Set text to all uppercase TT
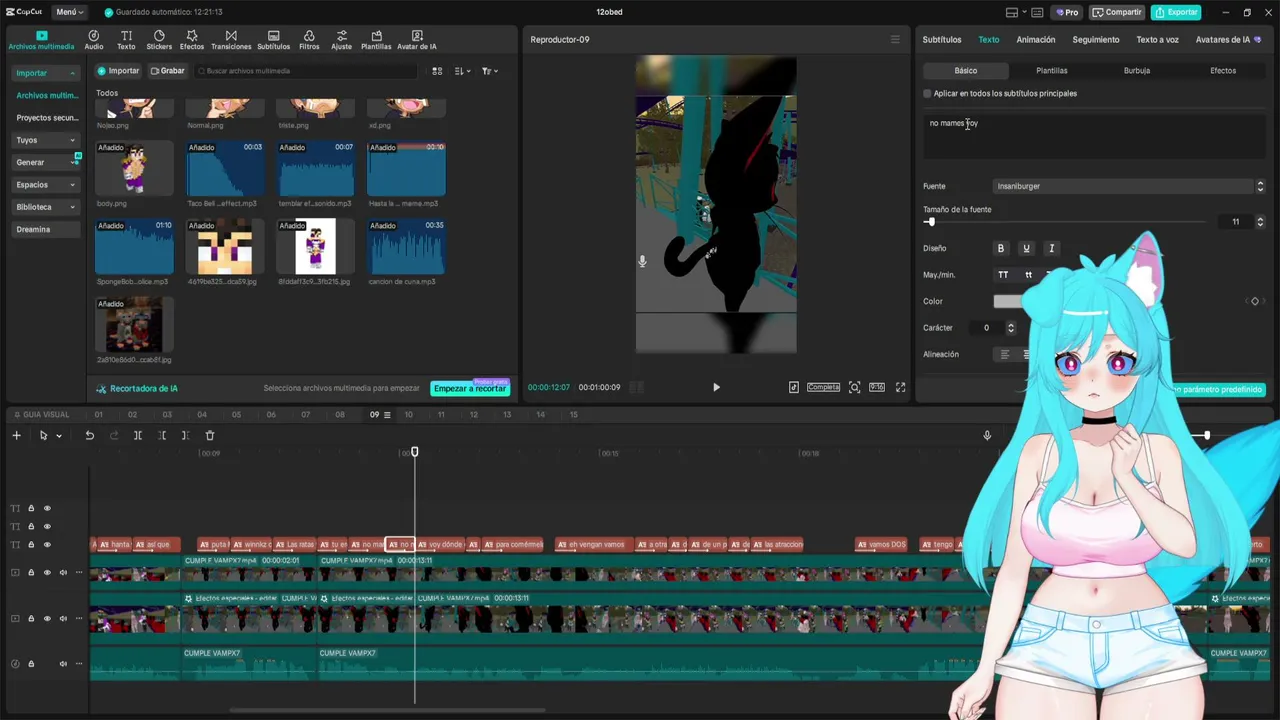 click(x=1003, y=275)
